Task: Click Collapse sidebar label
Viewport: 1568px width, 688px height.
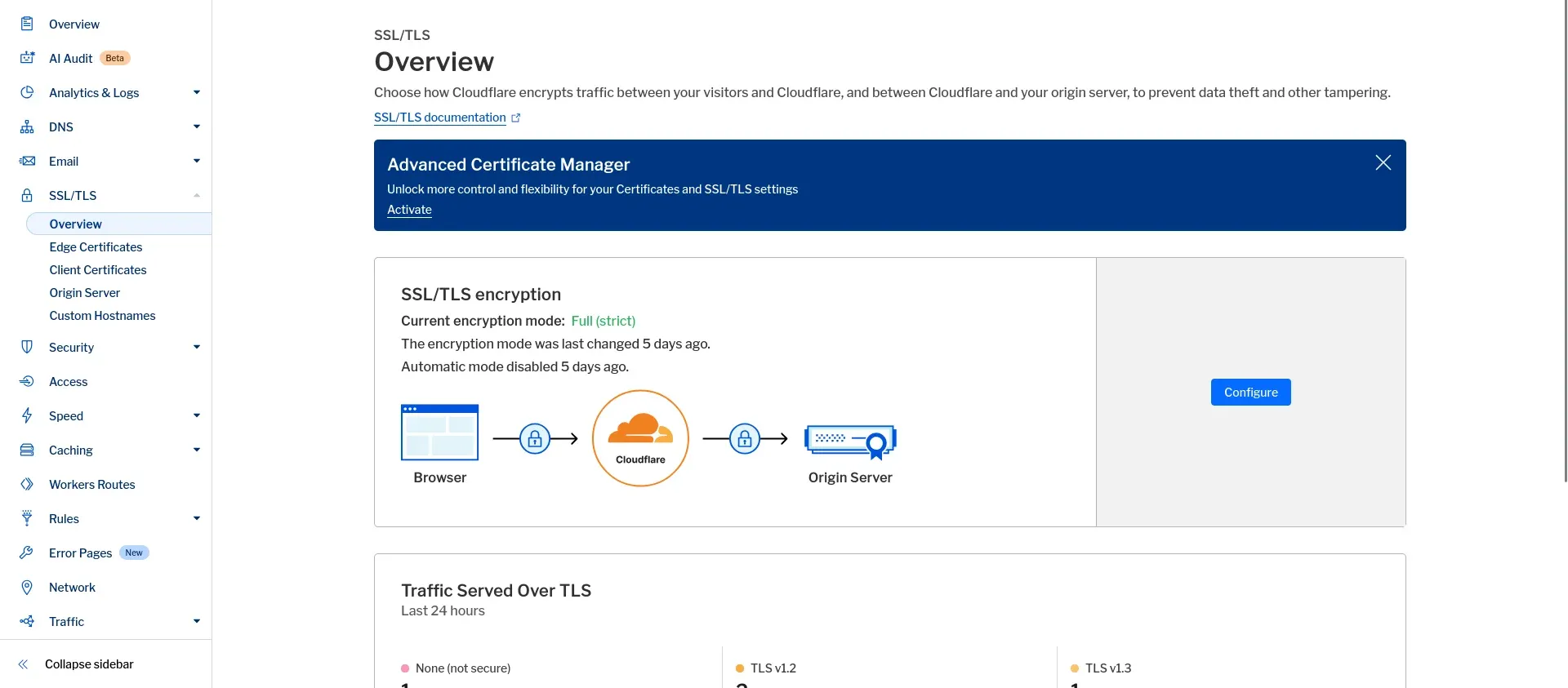Action: (x=89, y=664)
